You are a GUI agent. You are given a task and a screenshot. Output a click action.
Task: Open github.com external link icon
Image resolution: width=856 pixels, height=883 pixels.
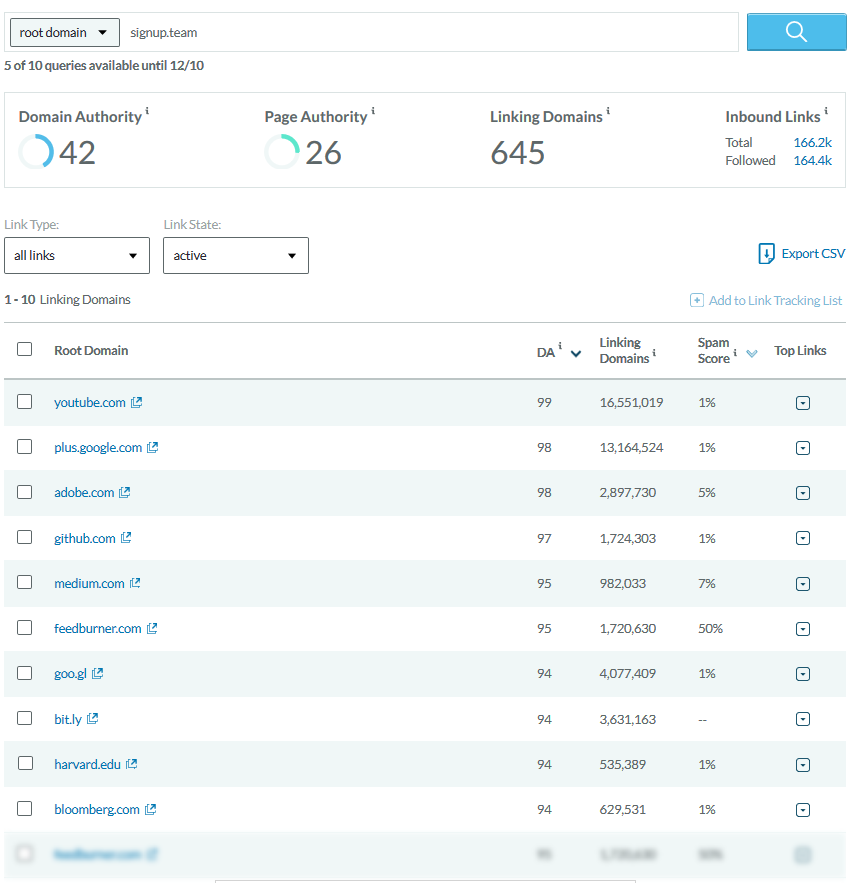point(126,538)
